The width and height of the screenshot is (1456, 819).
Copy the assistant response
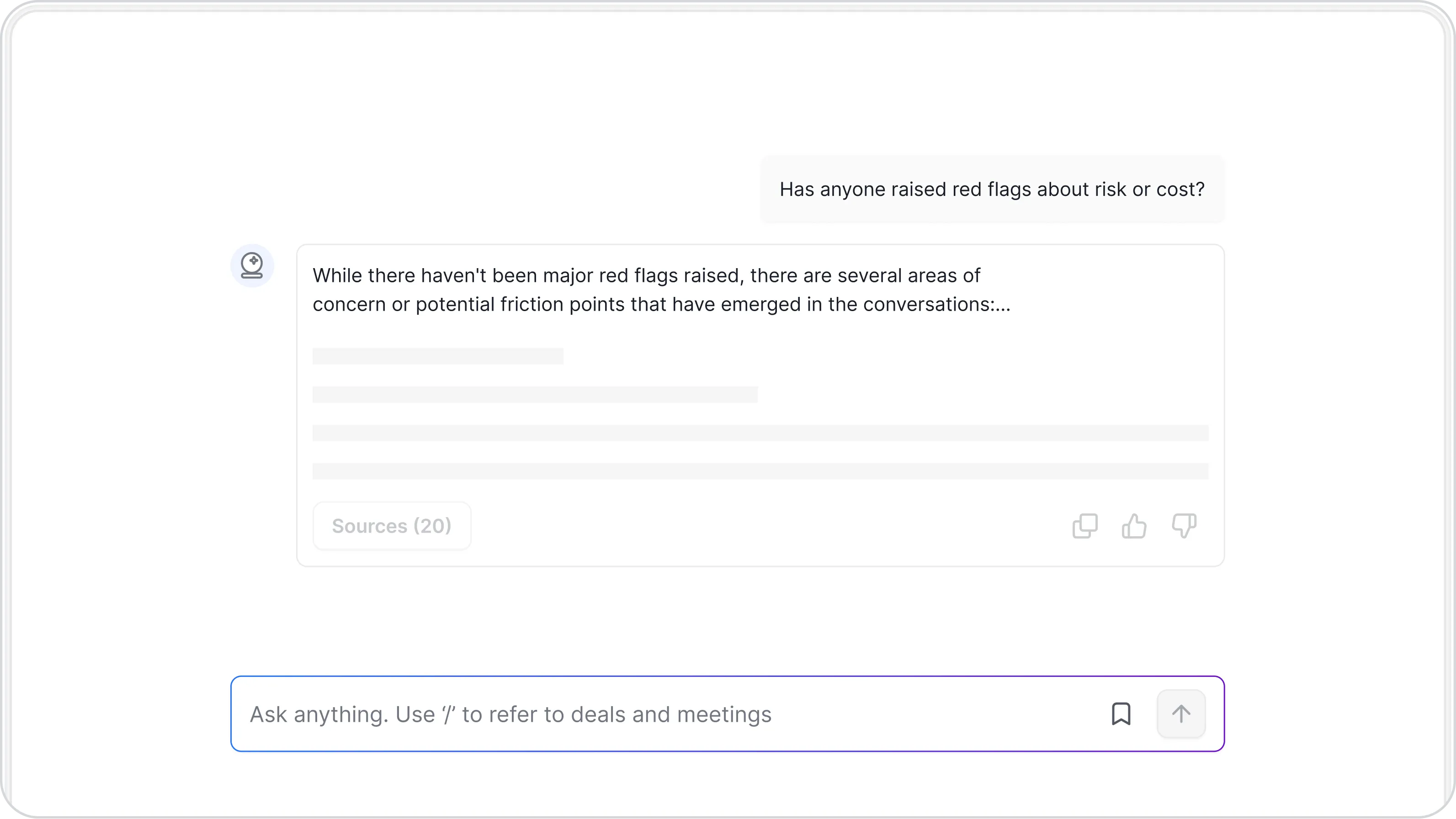(x=1084, y=526)
